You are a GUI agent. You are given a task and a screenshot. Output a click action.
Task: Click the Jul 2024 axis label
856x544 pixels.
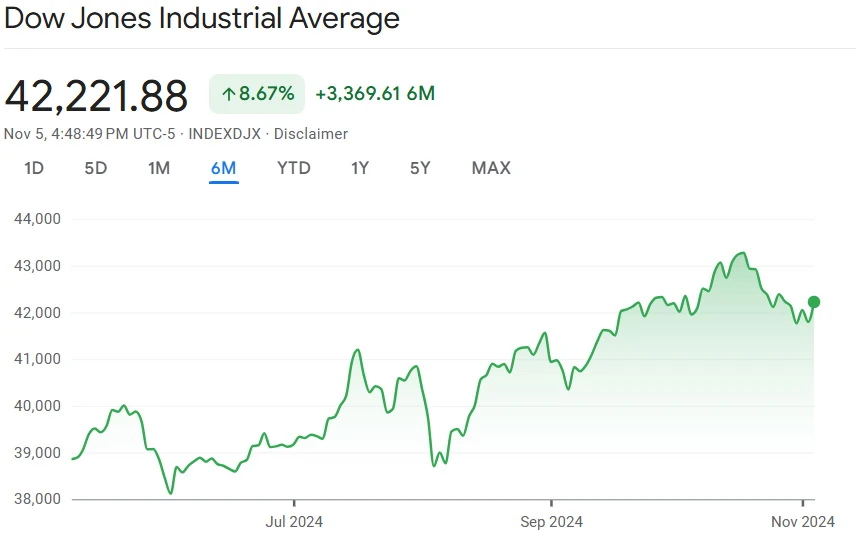pos(294,522)
